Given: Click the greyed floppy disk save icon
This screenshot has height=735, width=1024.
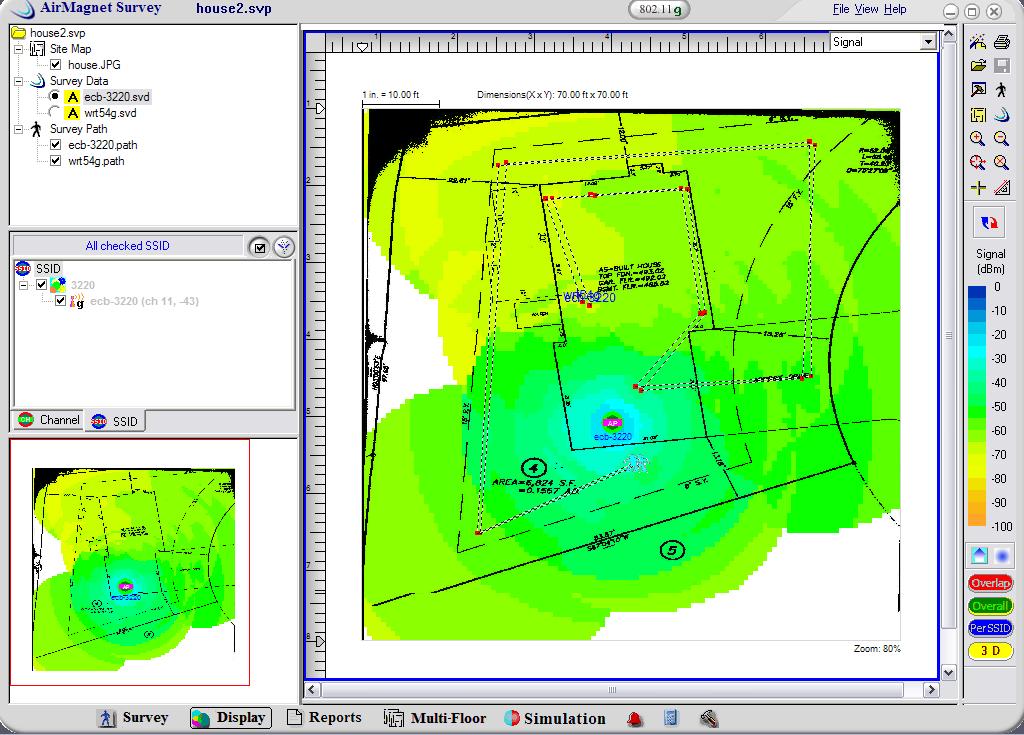Looking at the screenshot, I should [1002, 65].
